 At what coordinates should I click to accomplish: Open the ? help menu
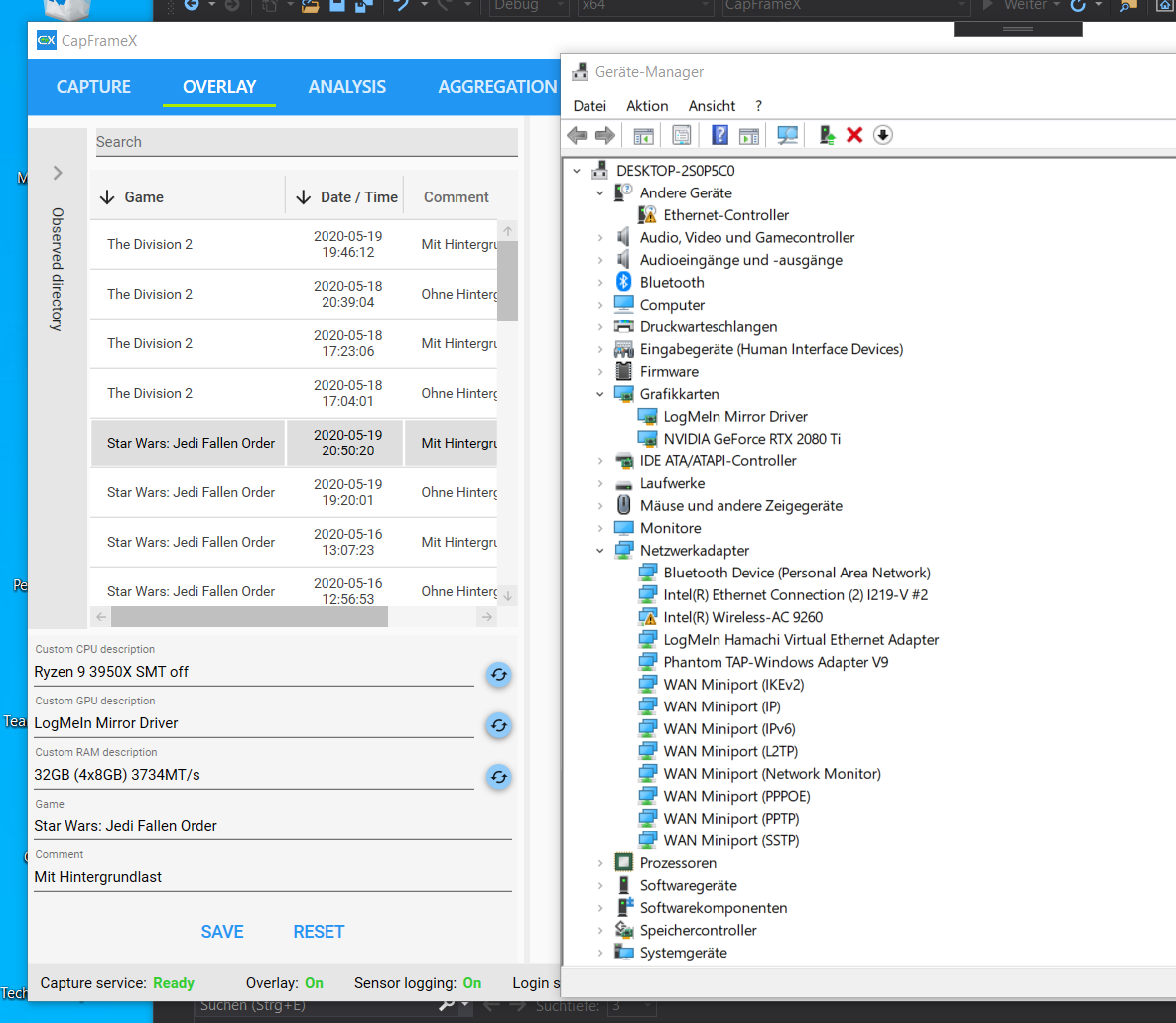click(758, 106)
